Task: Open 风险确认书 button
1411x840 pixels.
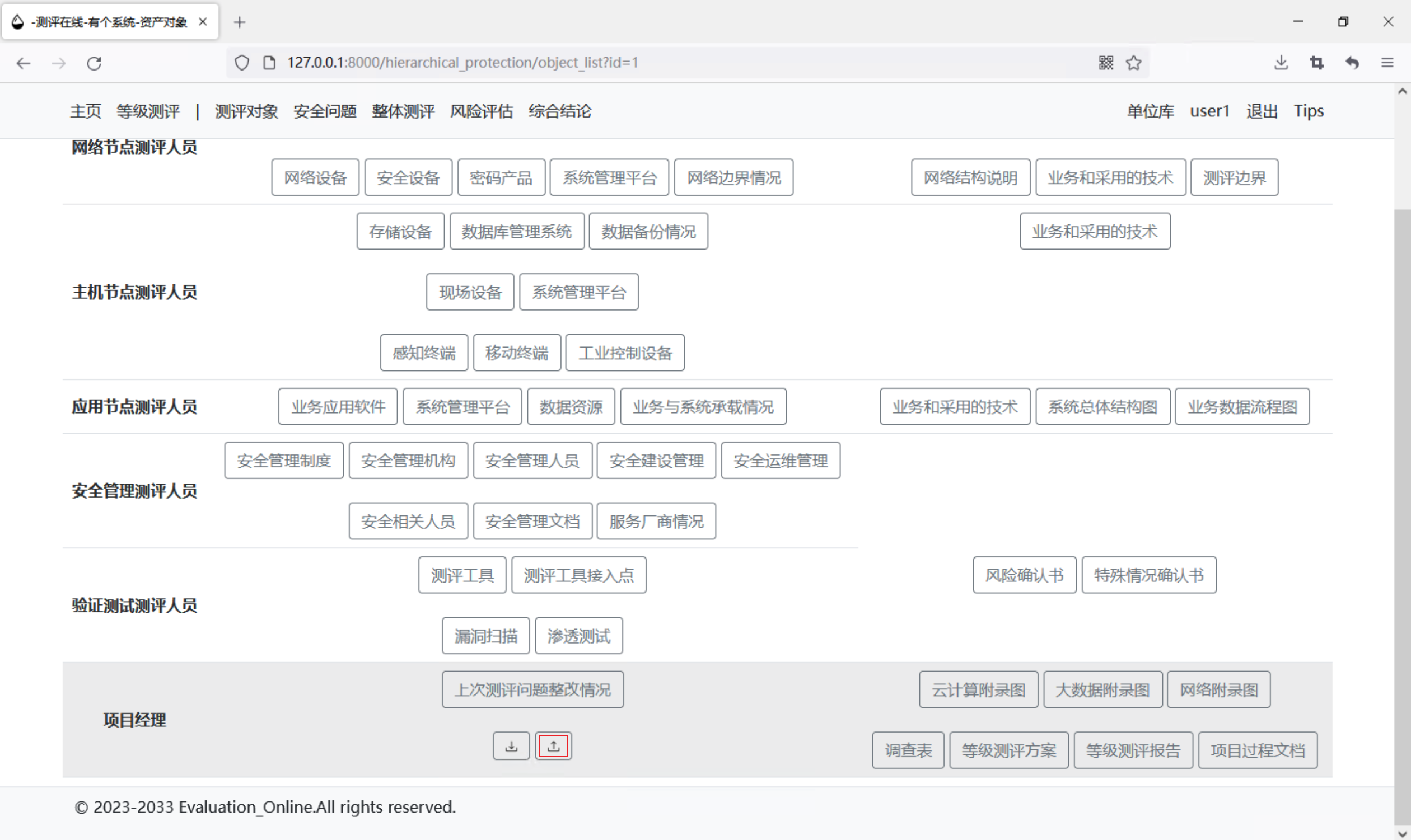Action: [1024, 575]
